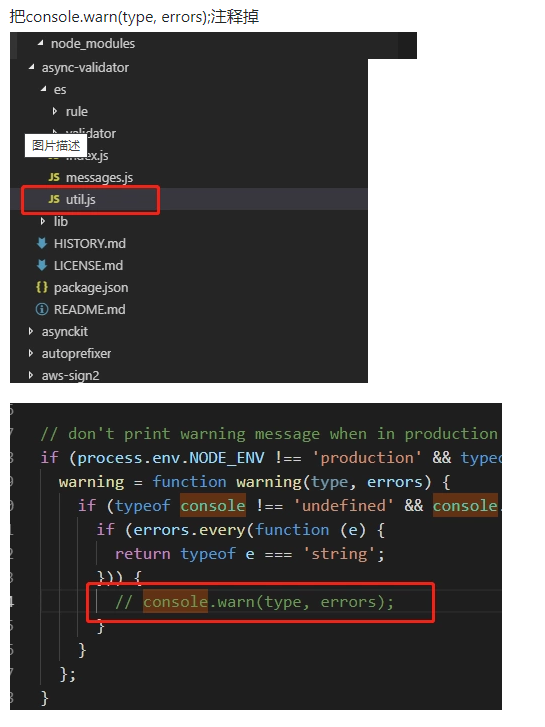The image size is (545, 727).
Task: Click the braces icon of package.json
Action: tap(42, 287)
